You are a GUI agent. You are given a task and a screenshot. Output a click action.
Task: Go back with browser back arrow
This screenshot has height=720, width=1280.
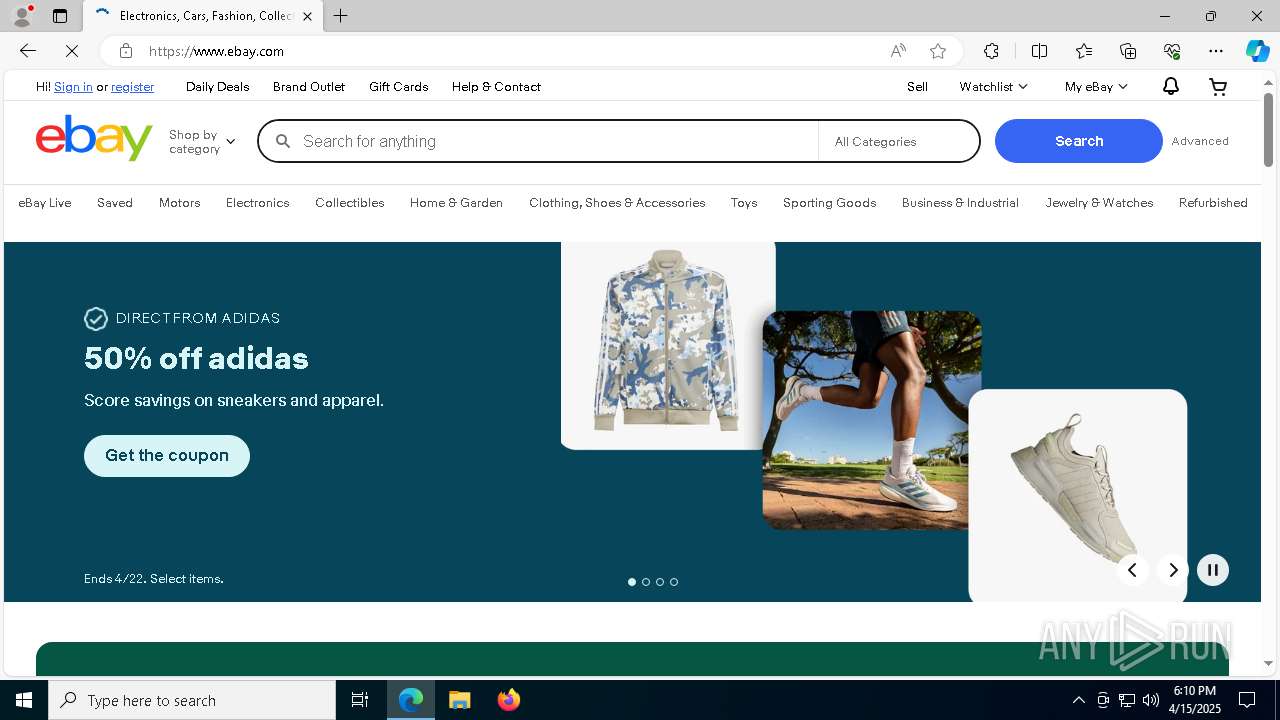(x=28, y=51)
